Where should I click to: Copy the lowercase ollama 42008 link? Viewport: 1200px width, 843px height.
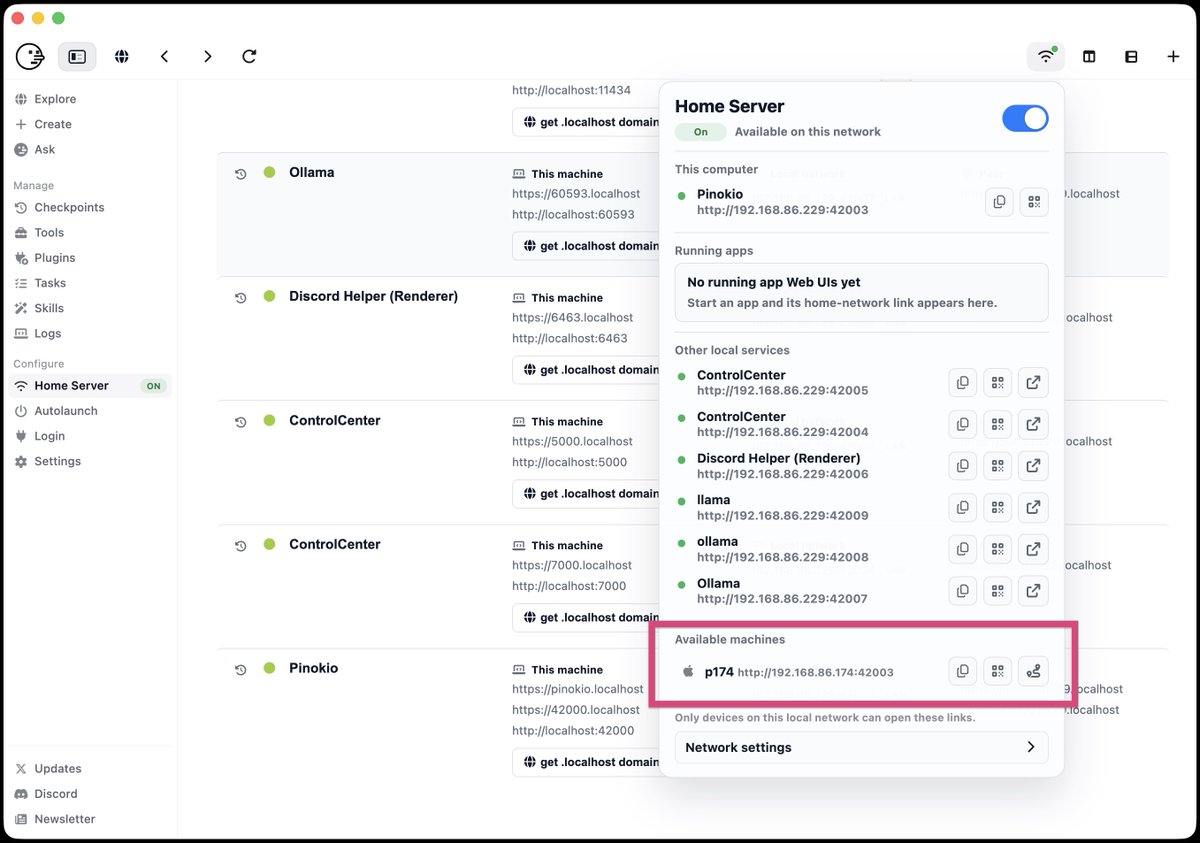[x=963, y=549]
